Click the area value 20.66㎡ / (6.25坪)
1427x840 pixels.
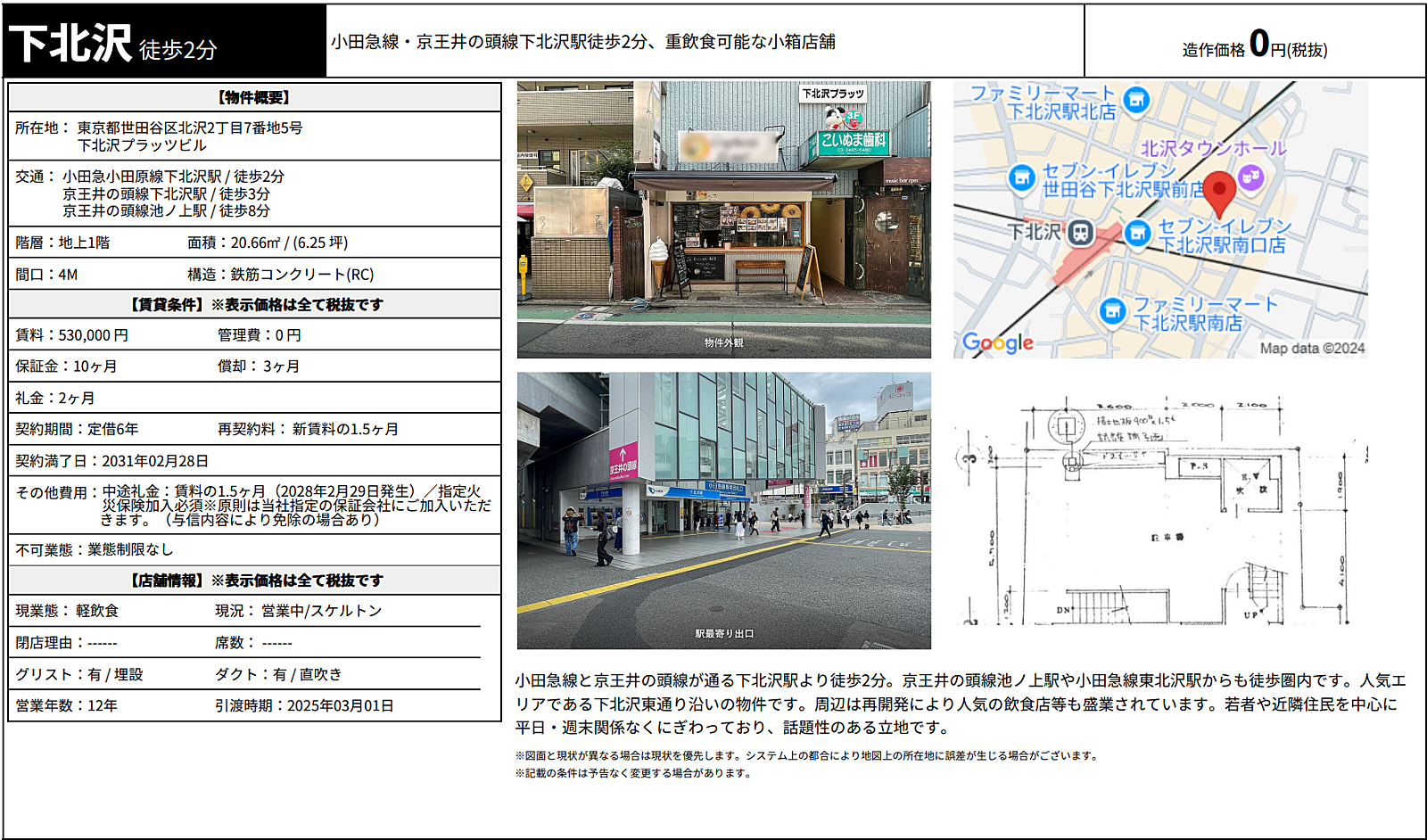pos(289,243)
